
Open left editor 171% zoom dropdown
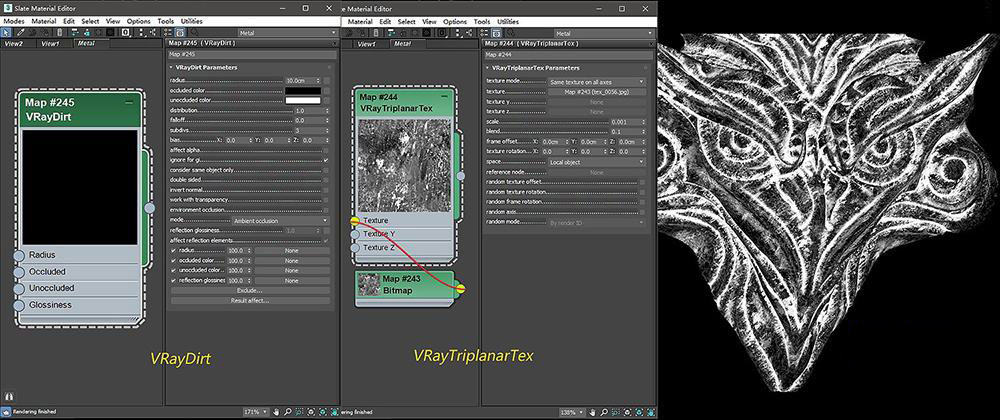coord(256,412)
